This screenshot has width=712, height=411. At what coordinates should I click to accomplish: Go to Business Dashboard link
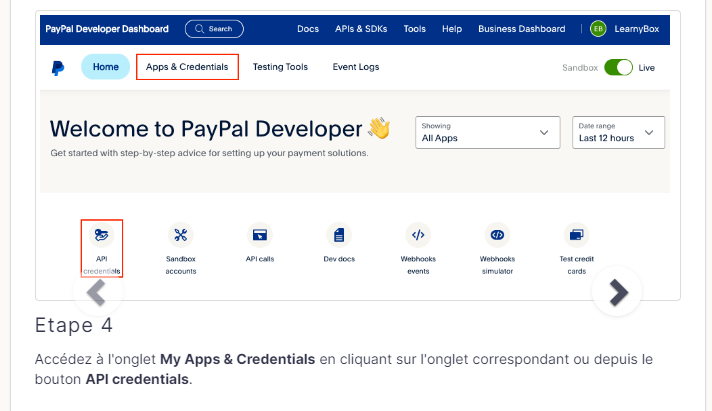522,29
